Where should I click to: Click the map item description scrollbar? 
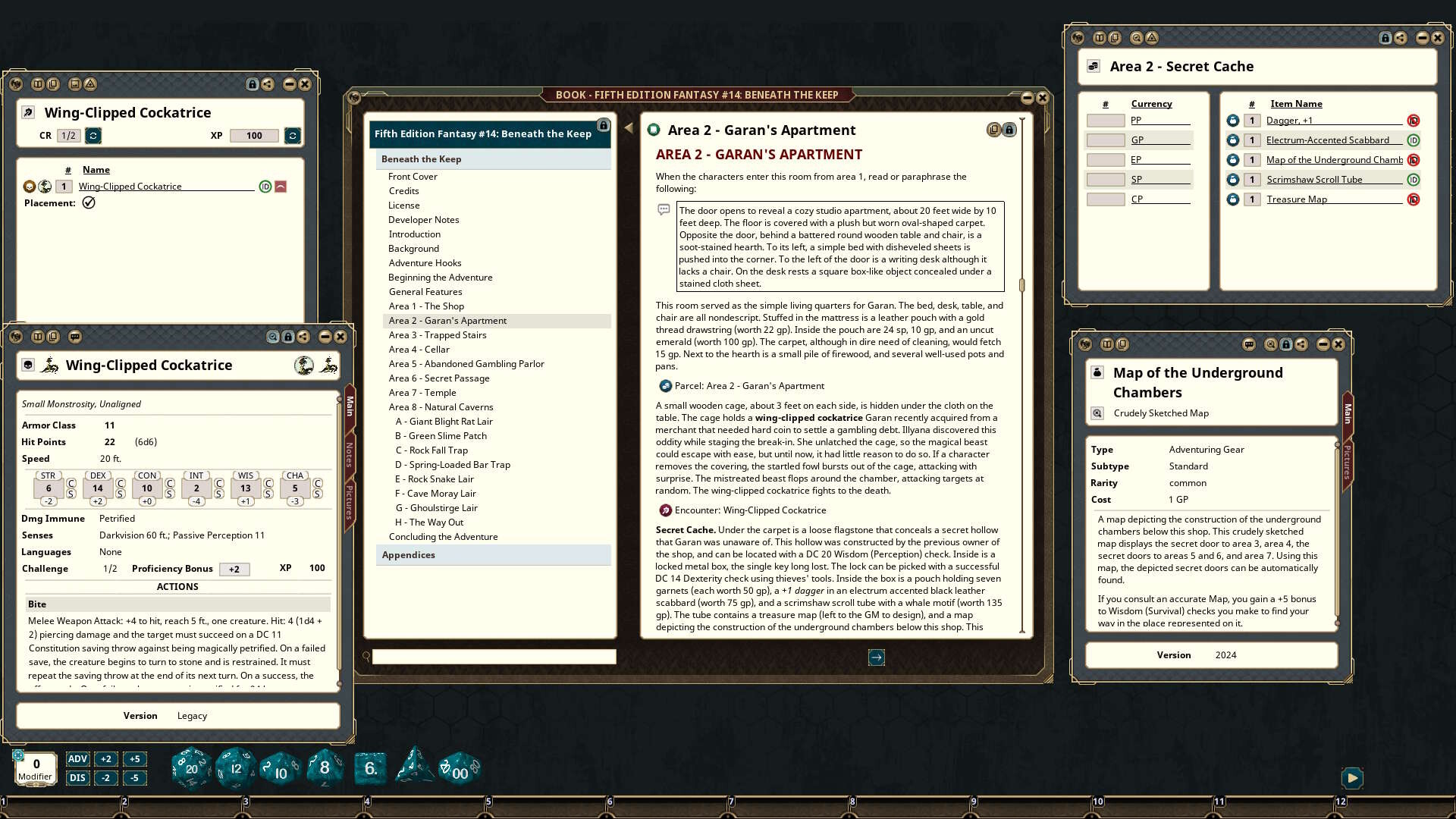1337,533
